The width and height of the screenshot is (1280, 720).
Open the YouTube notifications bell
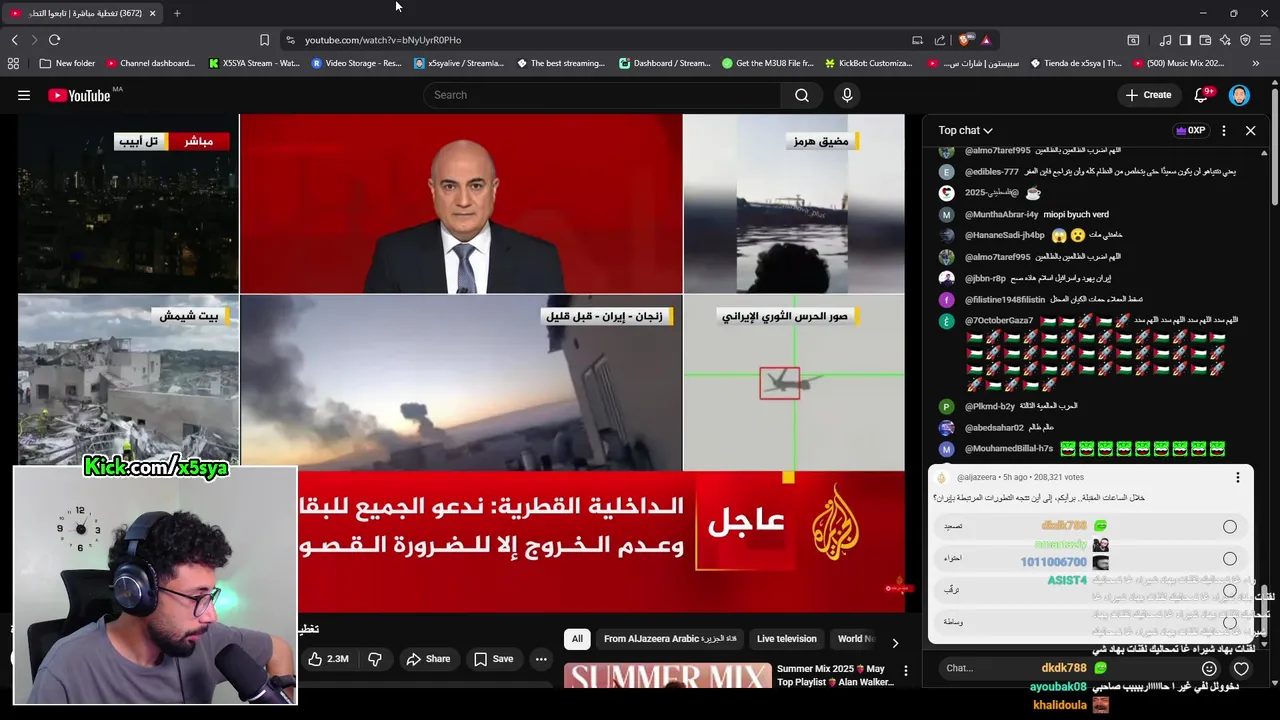point(1203,95)
